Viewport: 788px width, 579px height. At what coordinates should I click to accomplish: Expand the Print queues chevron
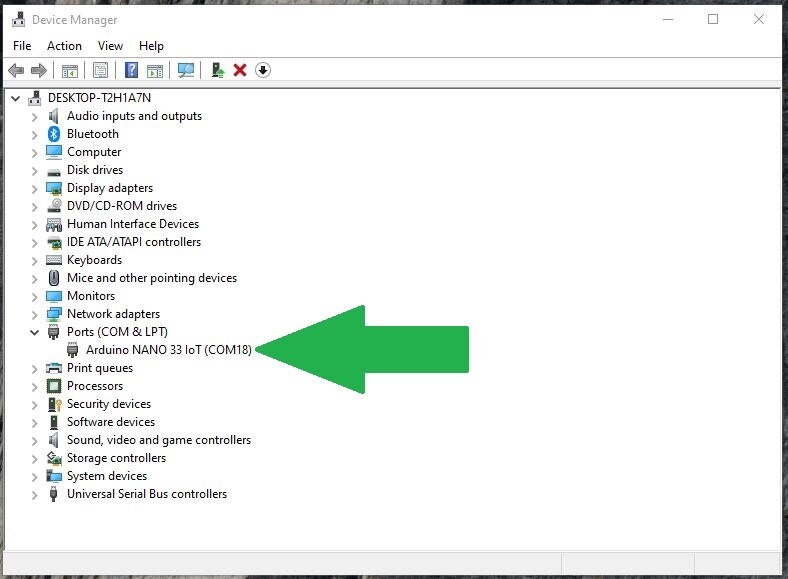[34, 369]
